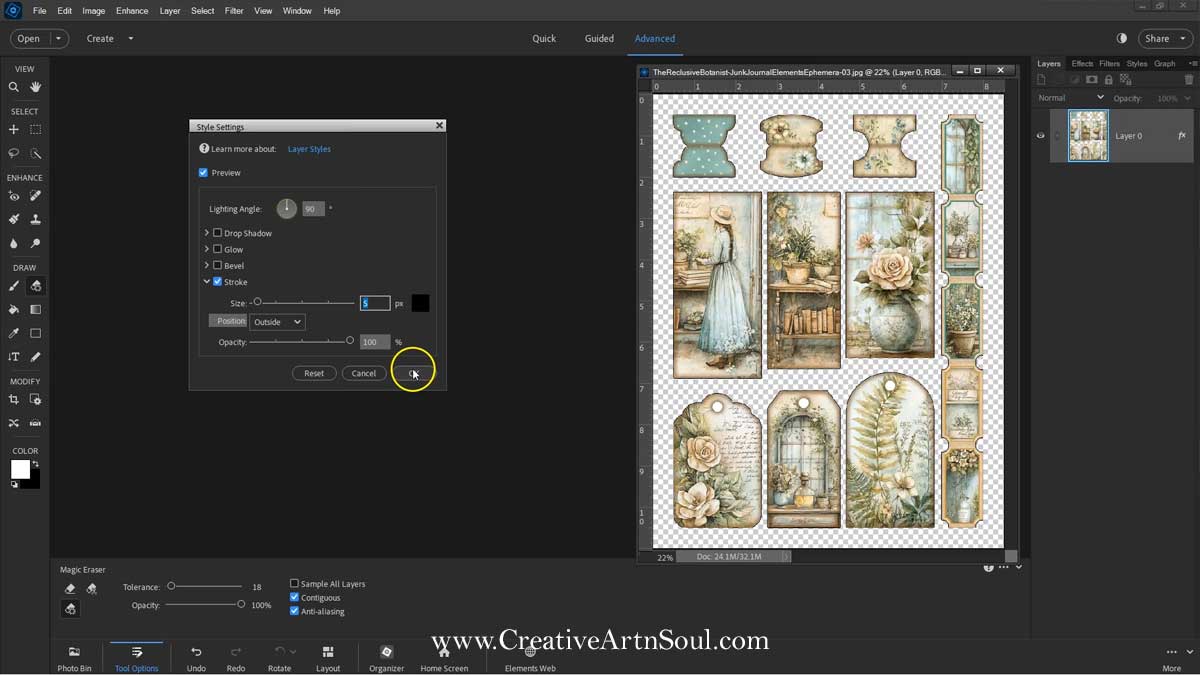This screenshot has width=1200, height=675.
Task: Delete layer with trash icon
Action: pos(1188,80)
